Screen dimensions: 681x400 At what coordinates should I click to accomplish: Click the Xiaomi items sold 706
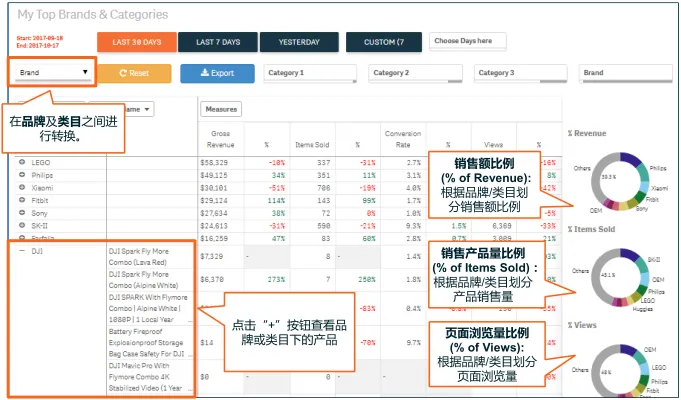point(324,188)
